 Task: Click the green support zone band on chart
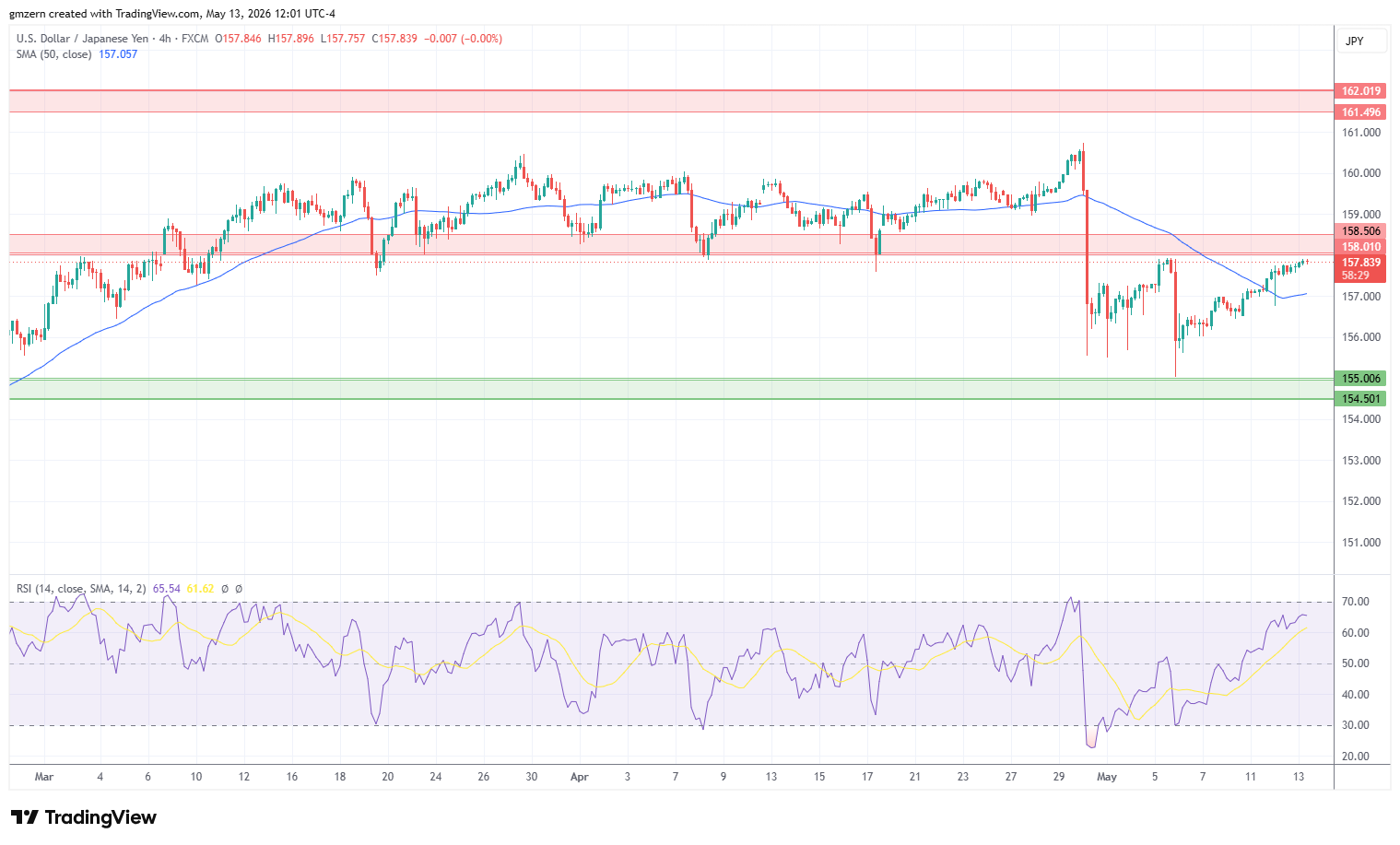(671, 389)
